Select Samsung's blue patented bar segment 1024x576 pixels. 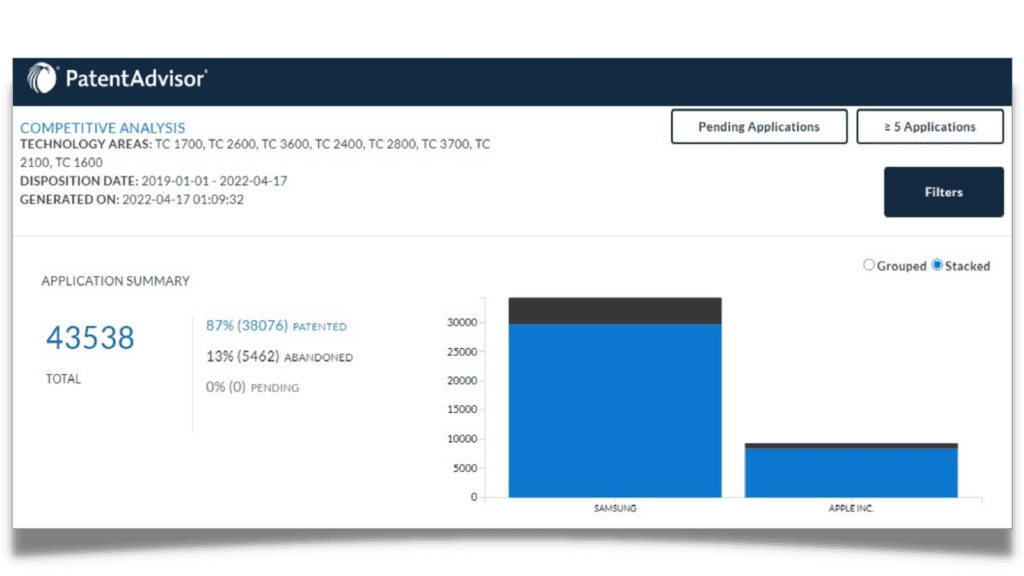click(615, 410)
